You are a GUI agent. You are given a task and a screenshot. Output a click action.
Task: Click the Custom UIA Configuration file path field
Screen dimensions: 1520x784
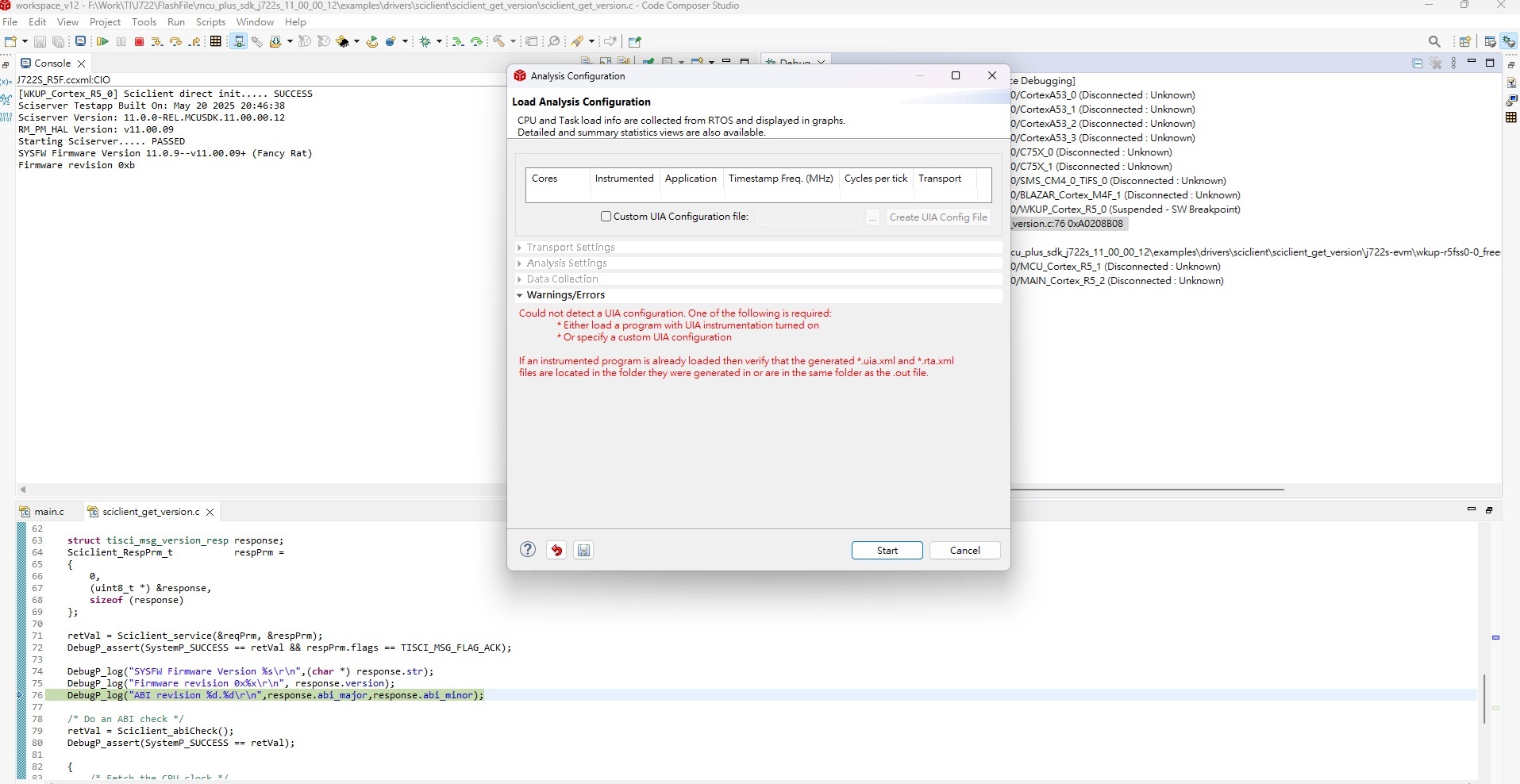(808, 217)
